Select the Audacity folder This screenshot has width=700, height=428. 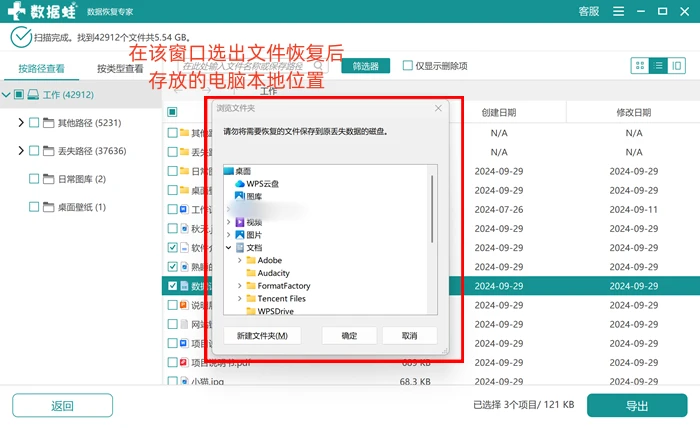point(273,273)
